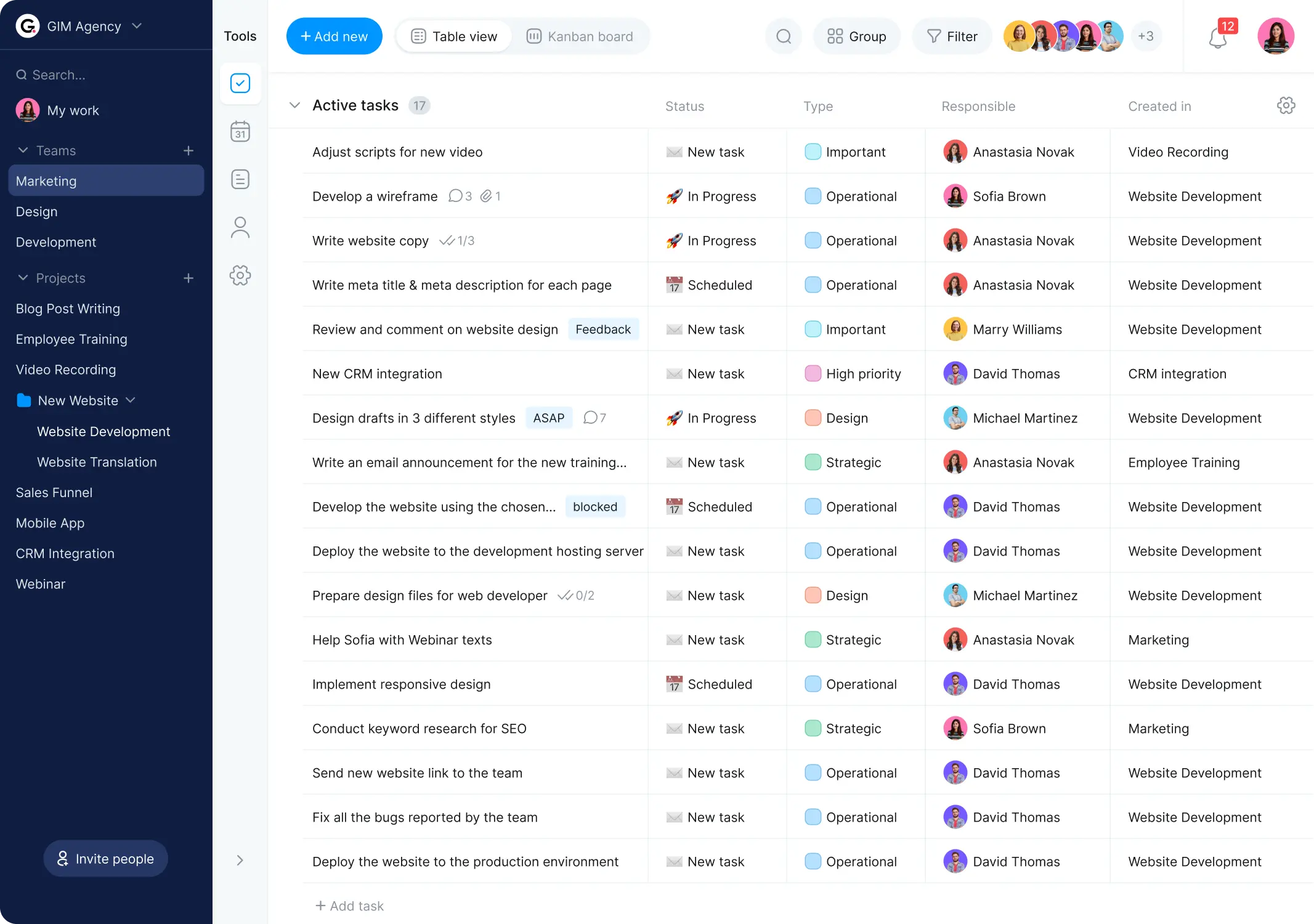Switch to Table view tab
The image size is (1314, 924).
click(x=452, y=36)
